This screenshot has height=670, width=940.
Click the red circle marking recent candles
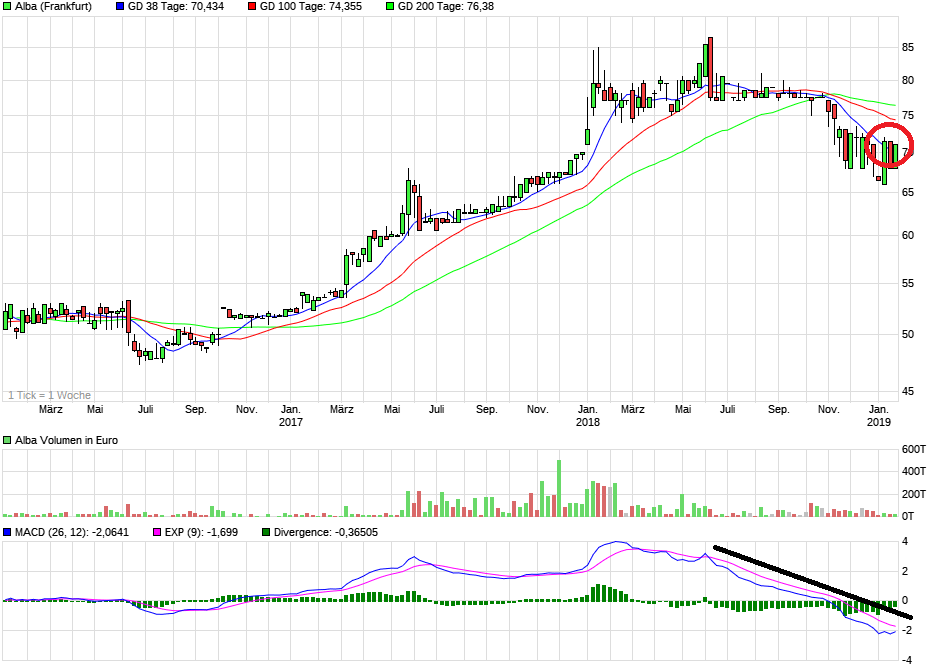(x=890, y=143)
